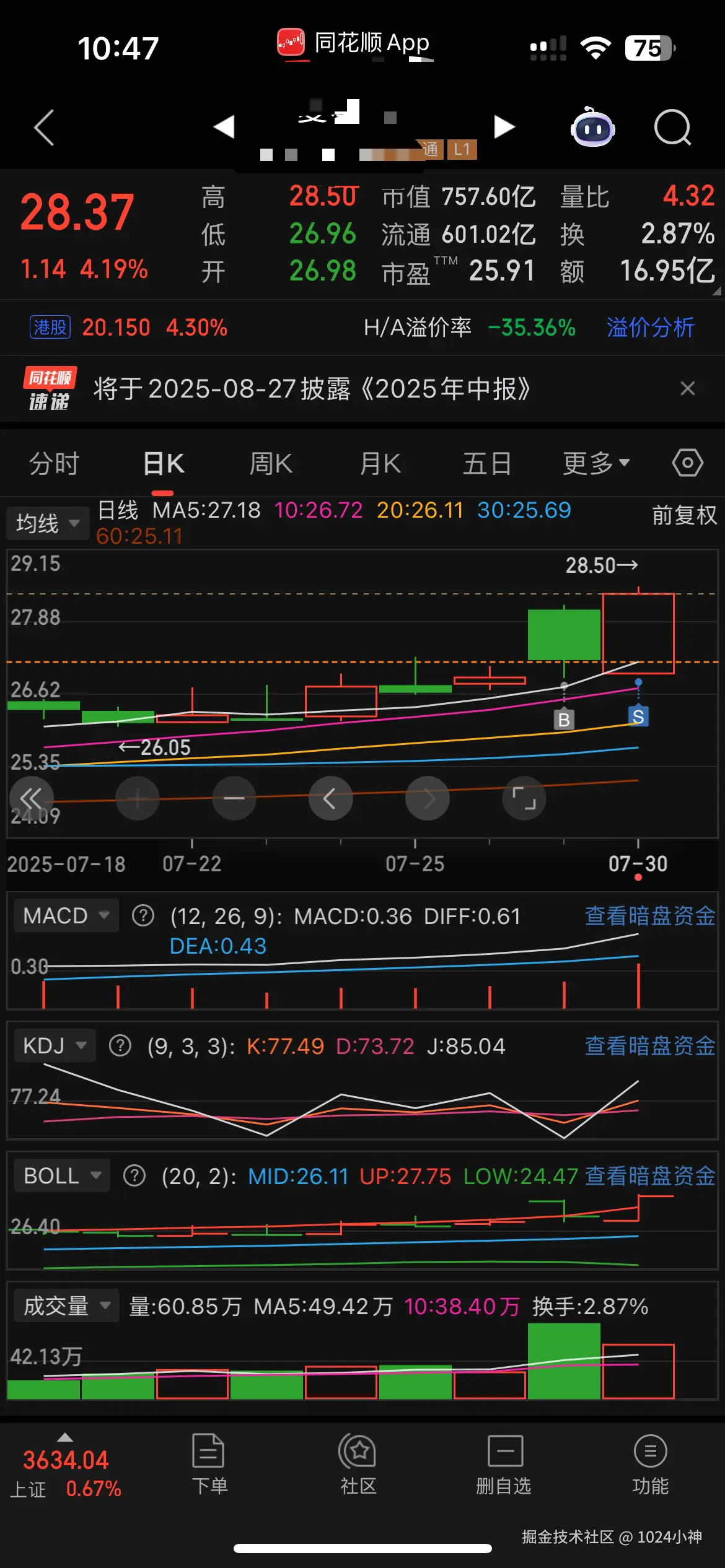Open the 溢价分析 link

[650, 328]
